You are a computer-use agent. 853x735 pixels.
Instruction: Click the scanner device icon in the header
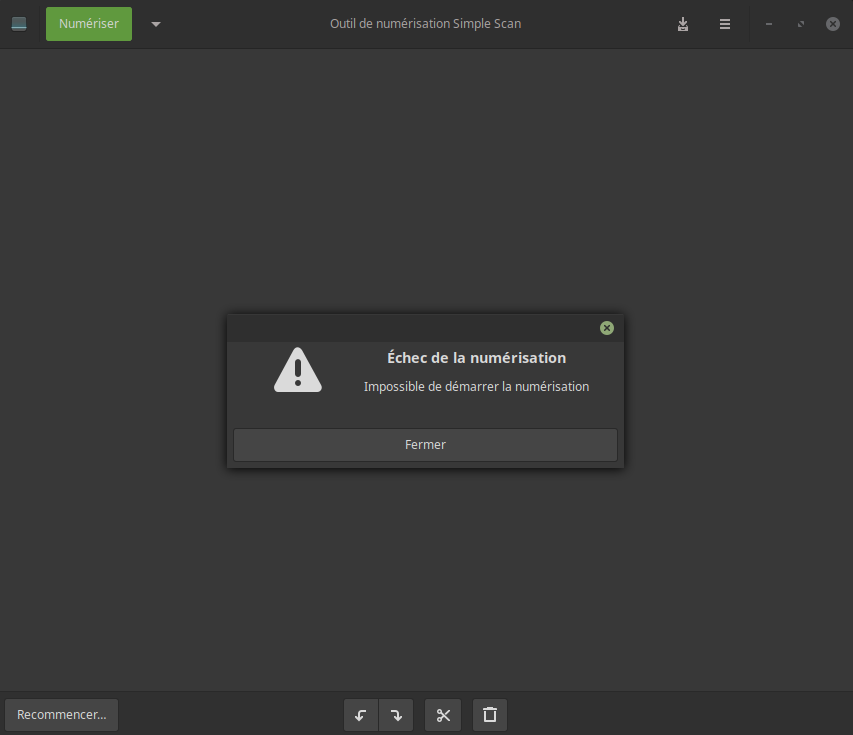click(x=19, y=24)
